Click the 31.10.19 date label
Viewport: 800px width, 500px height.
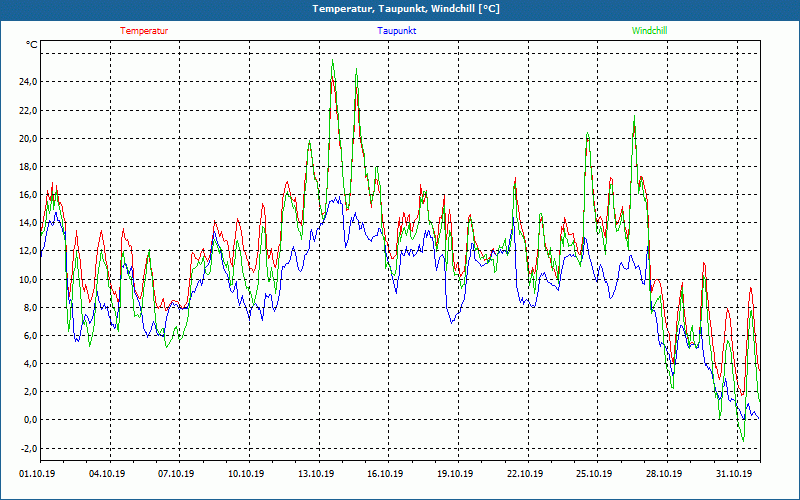point(734,473)
